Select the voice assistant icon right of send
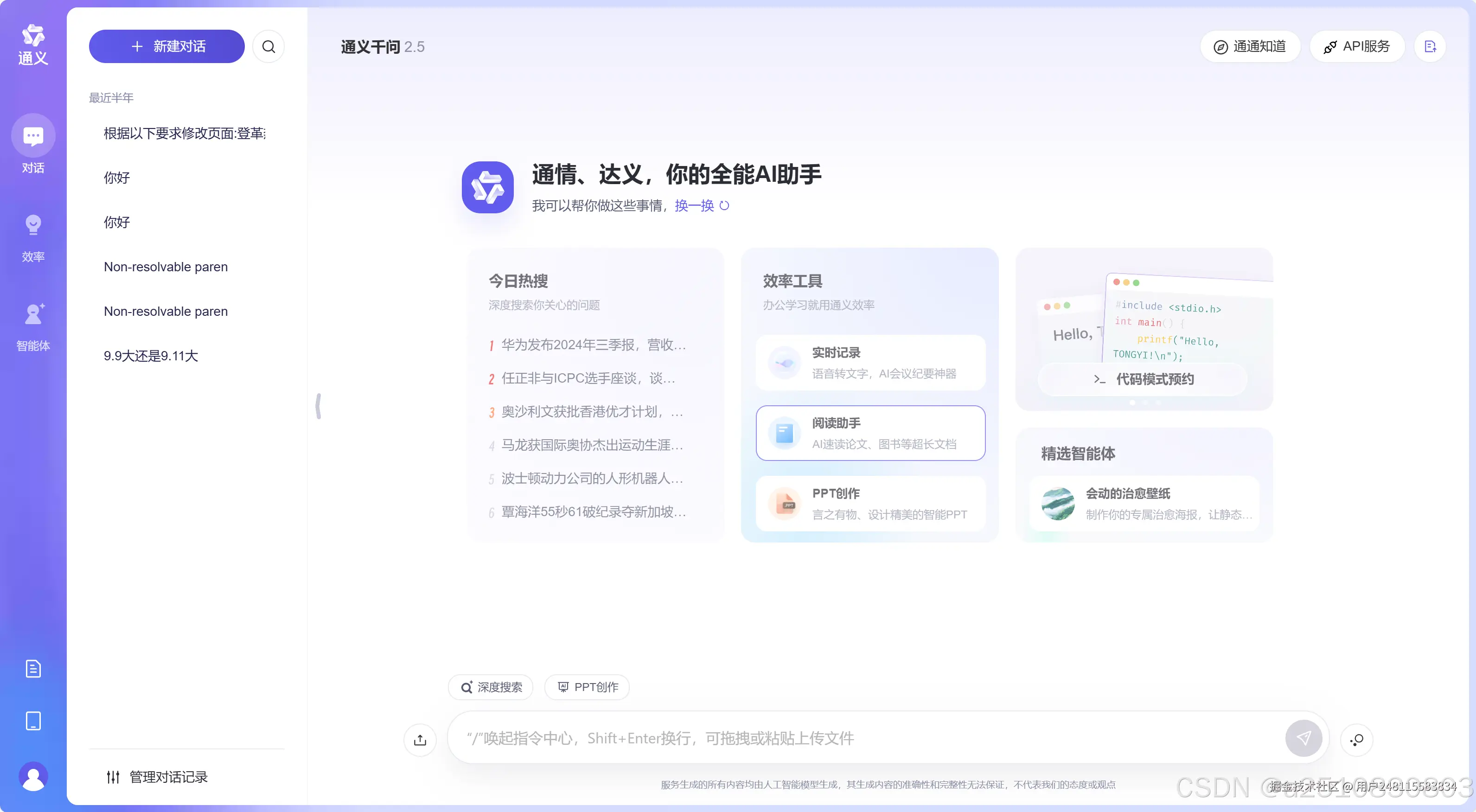Screen dimensions: 1476x812 click(x=1356, y=740)
